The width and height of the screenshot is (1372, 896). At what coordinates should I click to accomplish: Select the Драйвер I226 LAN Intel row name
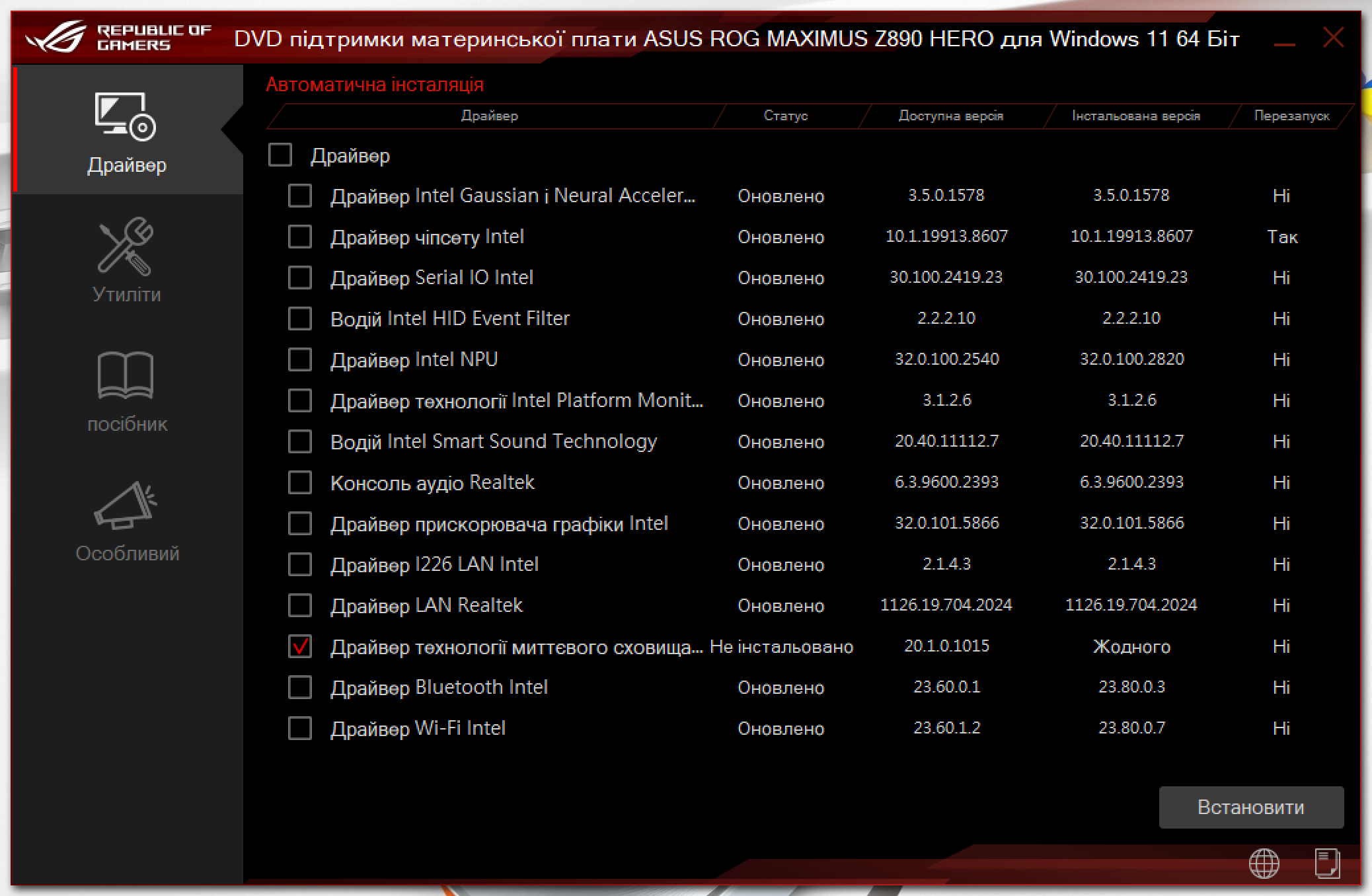[434, 565]
